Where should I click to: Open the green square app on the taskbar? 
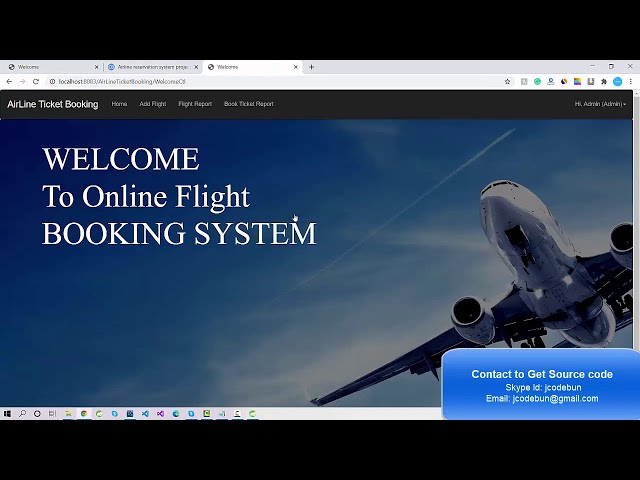[x=207, y=413]
